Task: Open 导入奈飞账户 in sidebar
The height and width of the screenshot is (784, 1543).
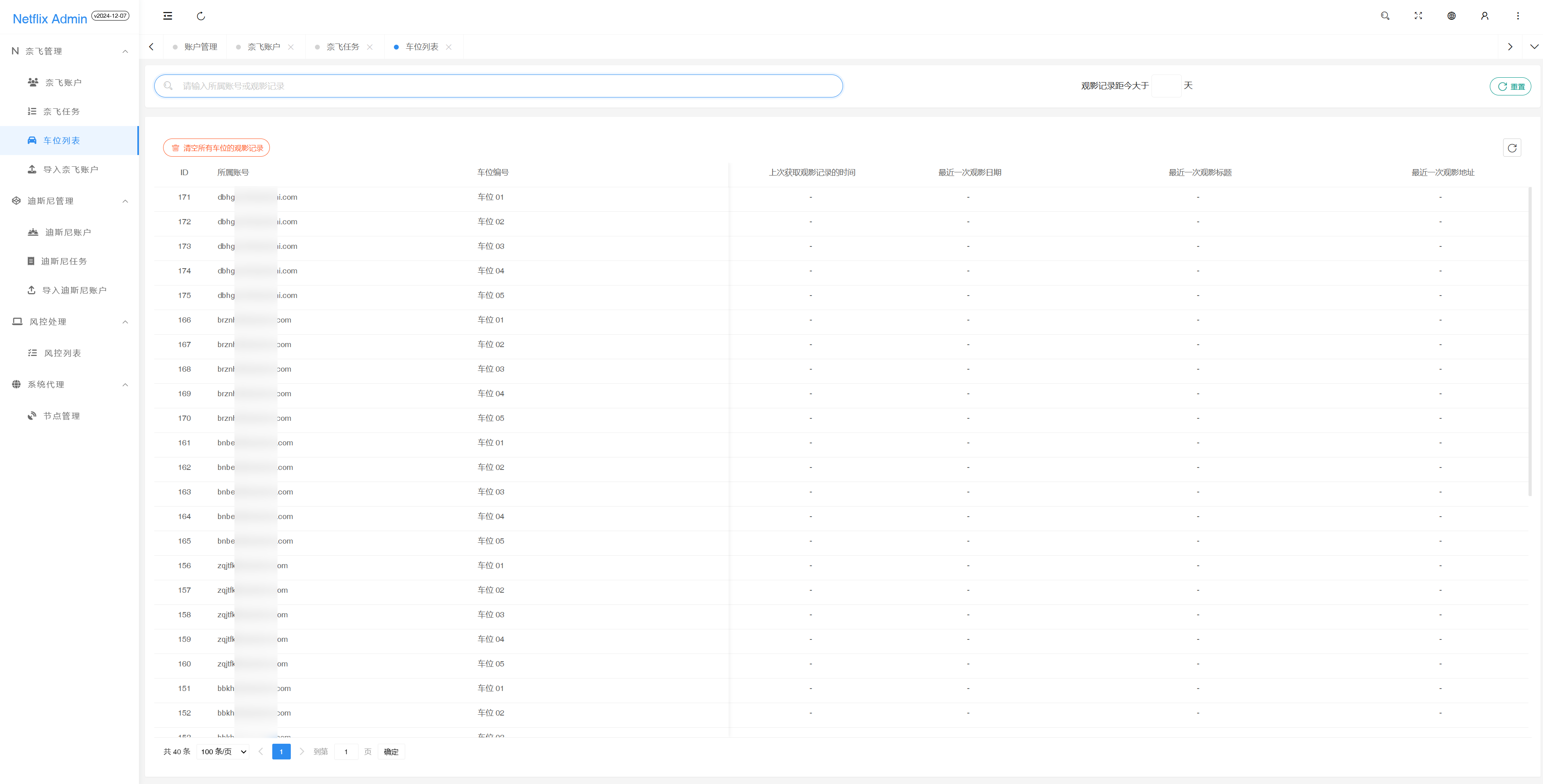Action: click(x=70, y=170)
